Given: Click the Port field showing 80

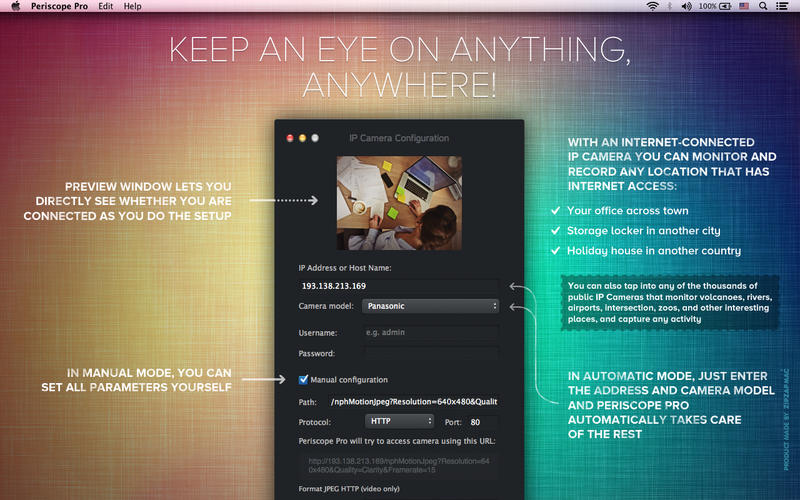Looking at the screenshot, I should 482,422.
